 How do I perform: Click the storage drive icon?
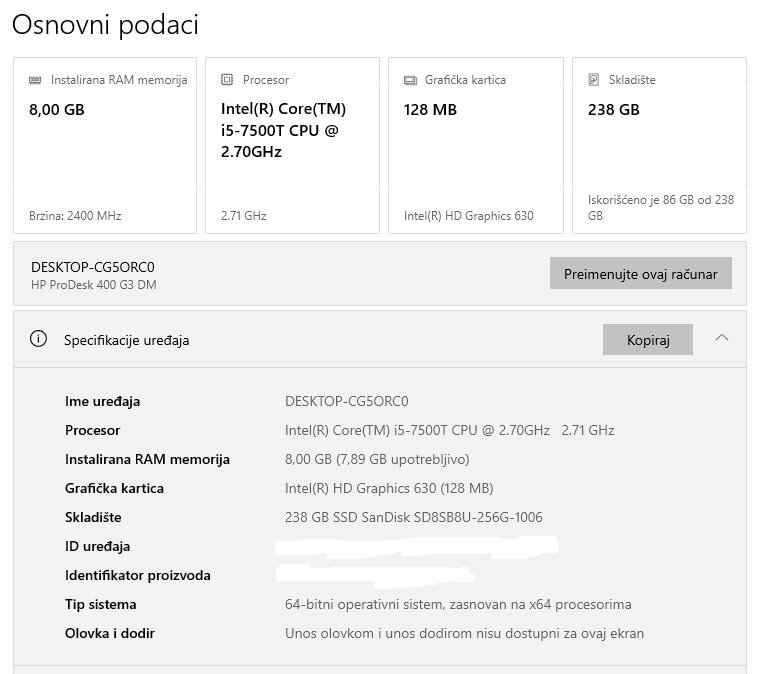click(594, 80)
